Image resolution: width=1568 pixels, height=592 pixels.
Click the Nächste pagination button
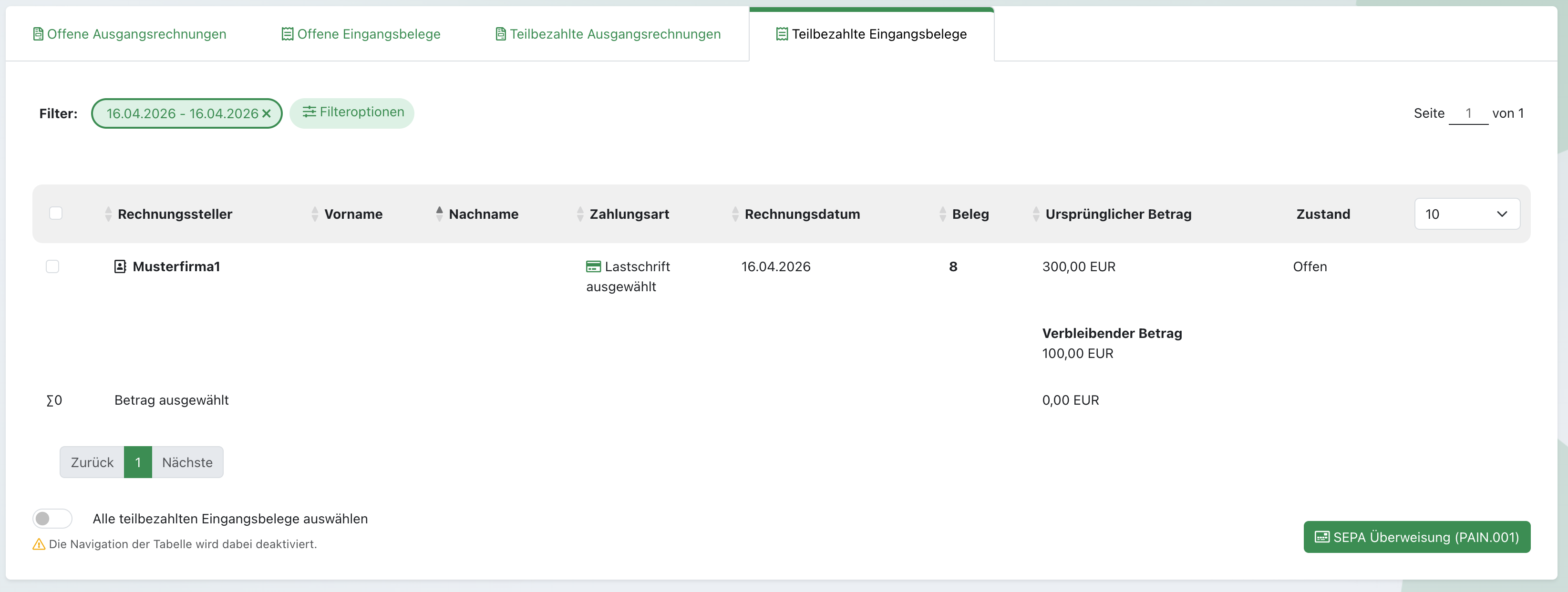point(187,462)
